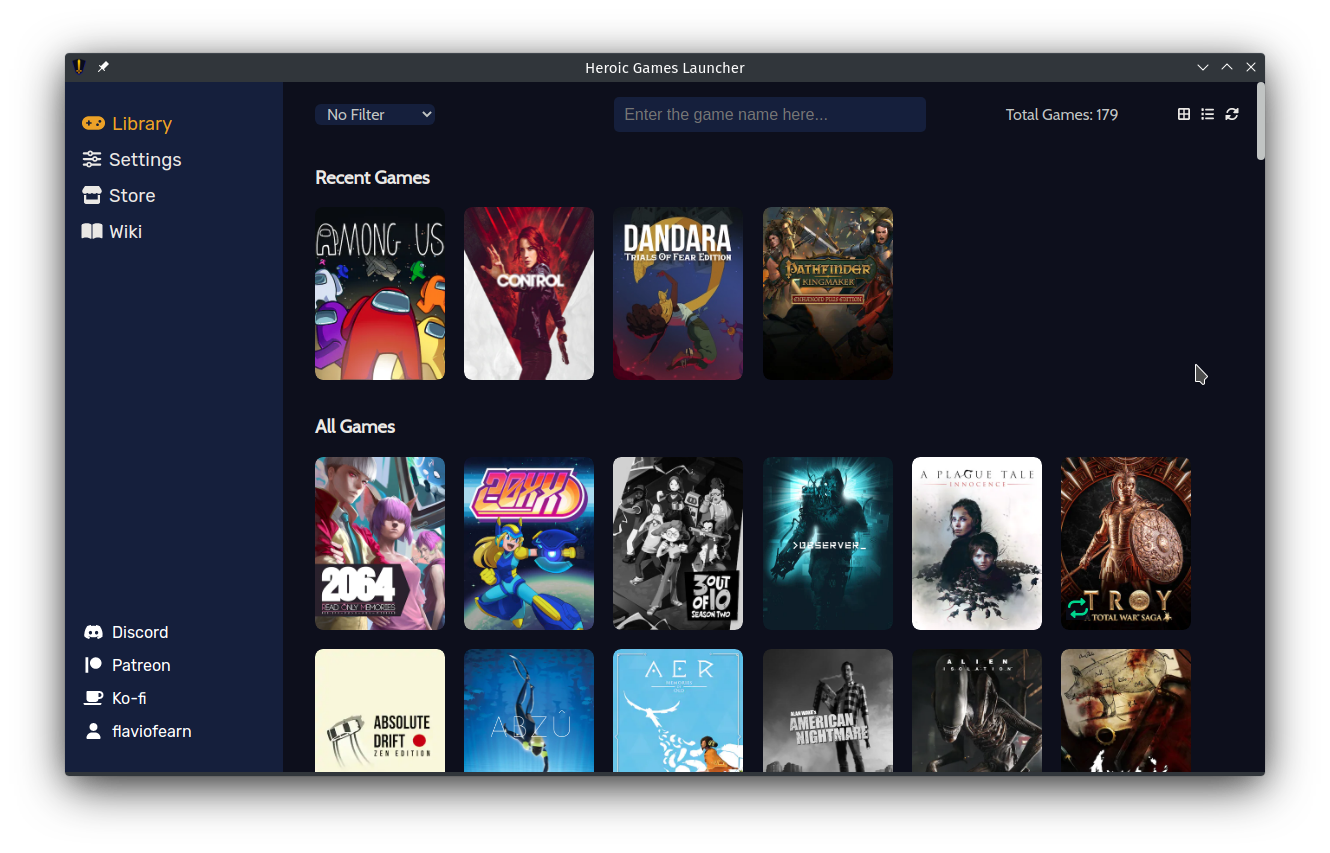
Task: Click the Store shop icon
Action: coord(92,195)
